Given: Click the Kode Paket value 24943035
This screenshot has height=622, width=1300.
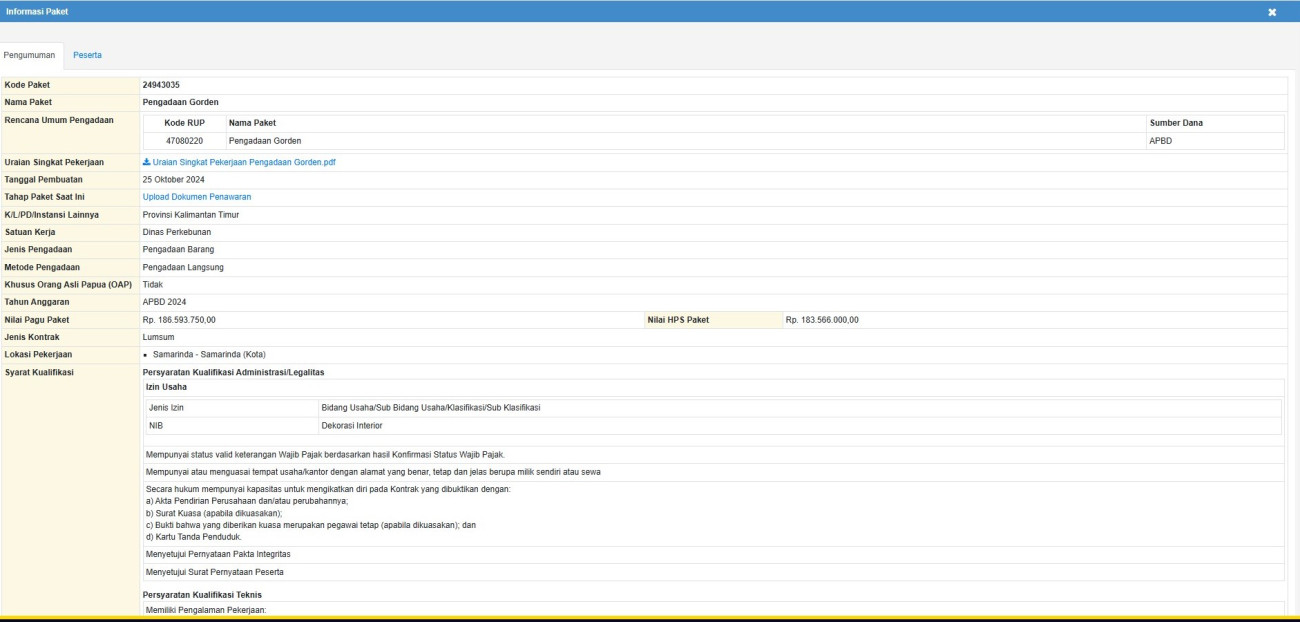Looking at the screenshot, I should click(161, 85).
